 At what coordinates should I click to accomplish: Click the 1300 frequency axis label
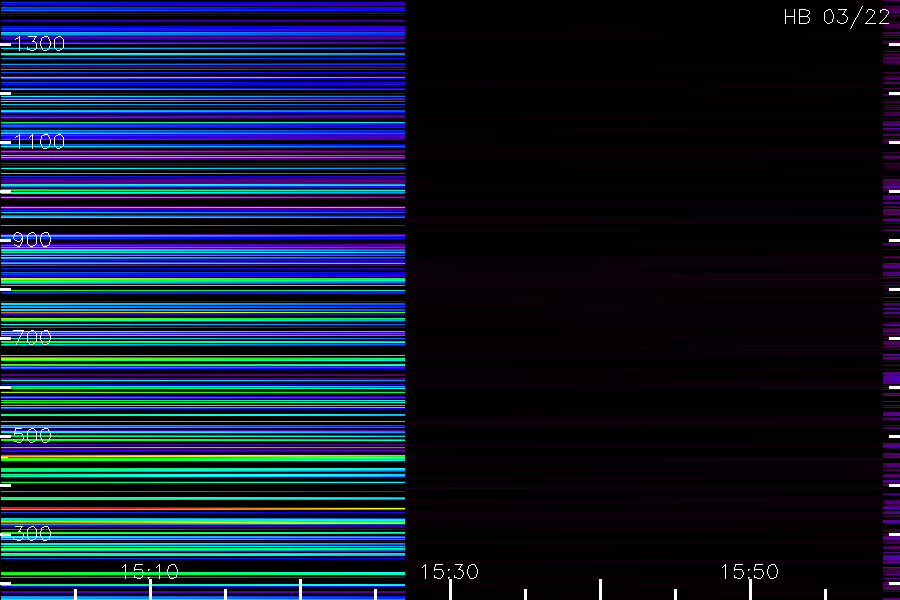39,44
